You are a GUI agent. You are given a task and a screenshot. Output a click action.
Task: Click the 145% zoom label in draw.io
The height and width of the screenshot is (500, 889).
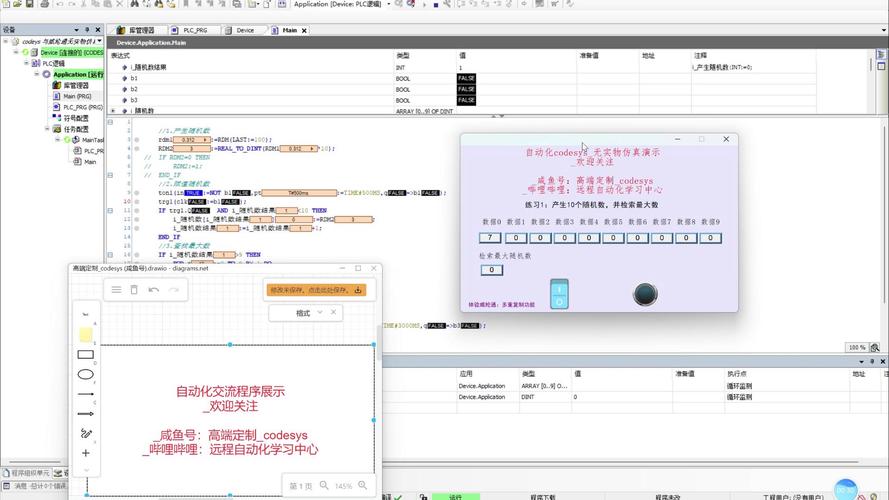(343, 486)
